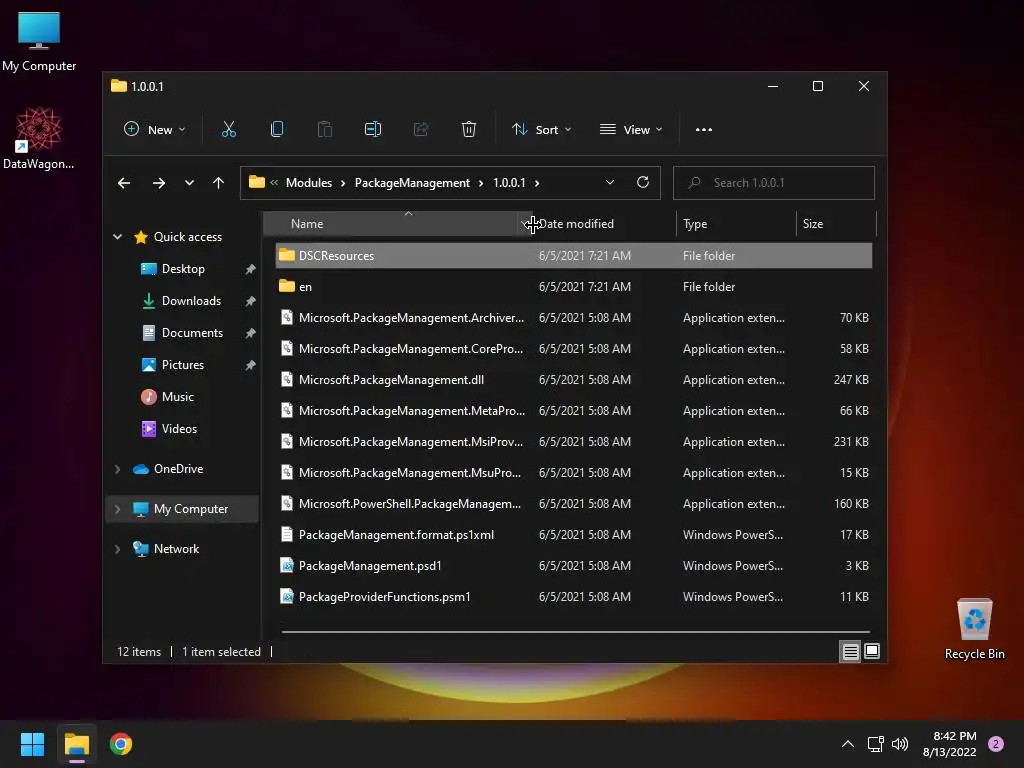The image size is (1024, 768).
Task: Click the Cut scissors icon
Action: 229,129
